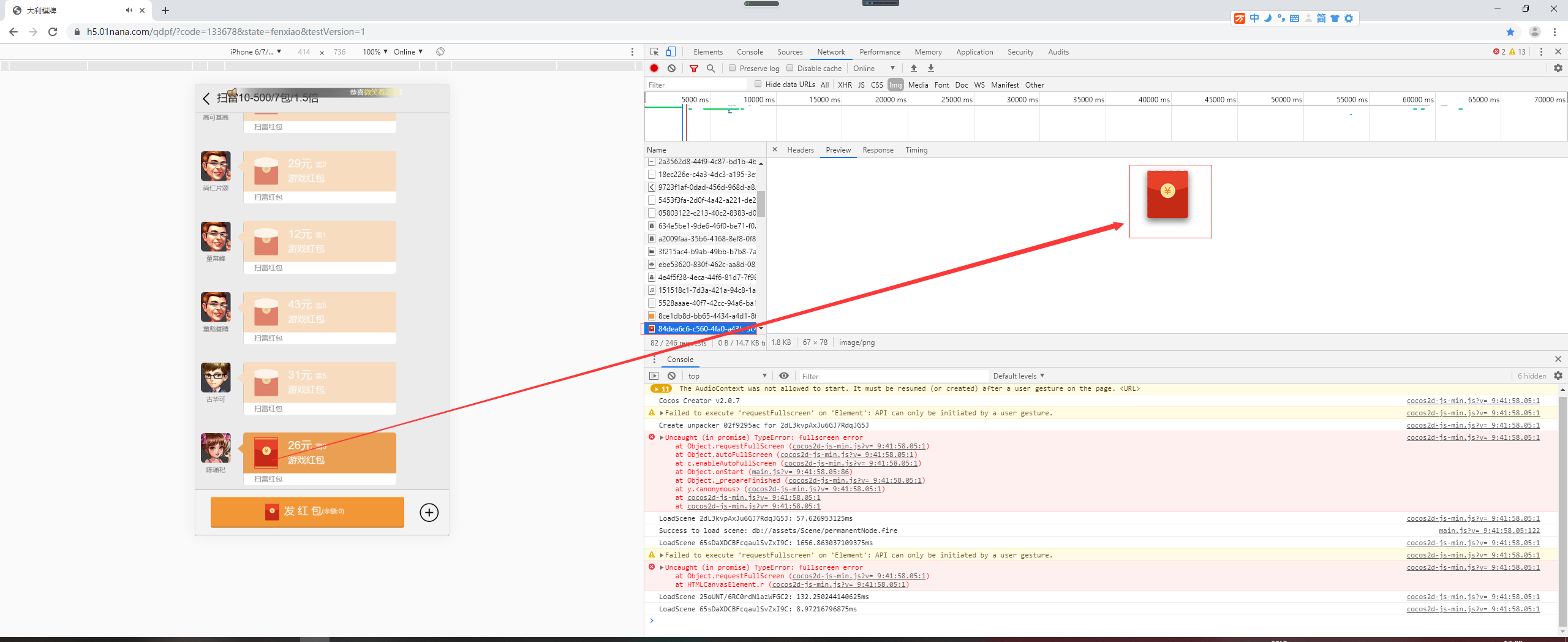Image resolution: width=1568 pixels, height=642 pixels.
Task: Clear the console output
Action: pos(672,376)
